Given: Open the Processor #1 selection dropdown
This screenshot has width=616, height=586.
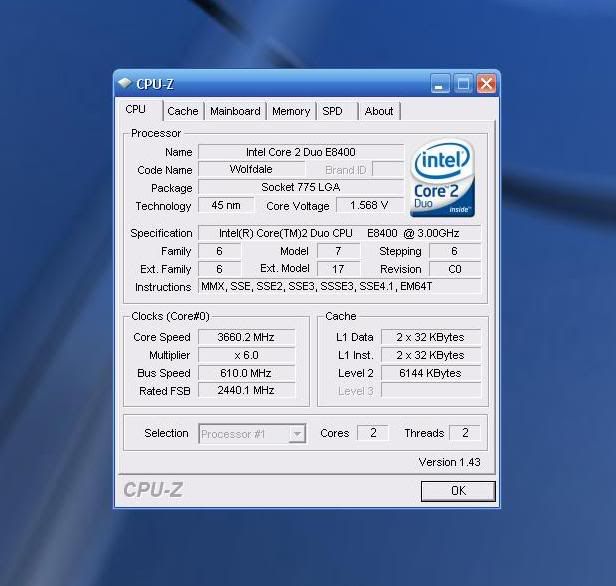Looking at the screenshot, I should coord(252,434).
